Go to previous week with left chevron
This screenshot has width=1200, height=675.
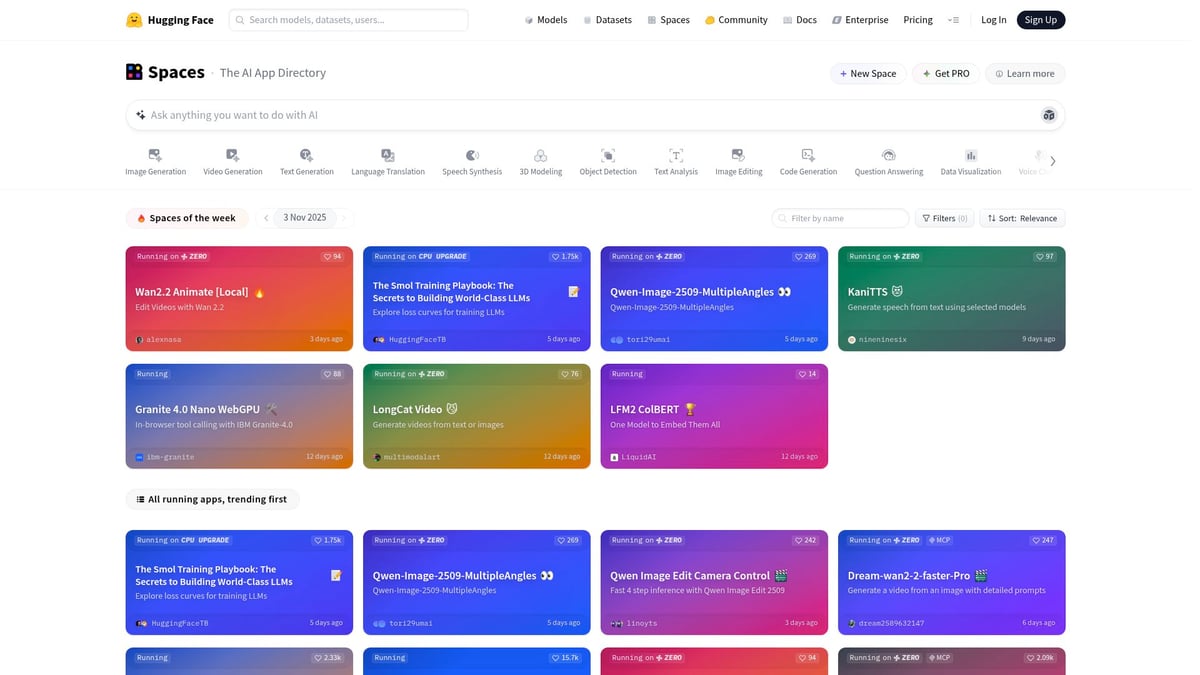[x=266, y=218]
